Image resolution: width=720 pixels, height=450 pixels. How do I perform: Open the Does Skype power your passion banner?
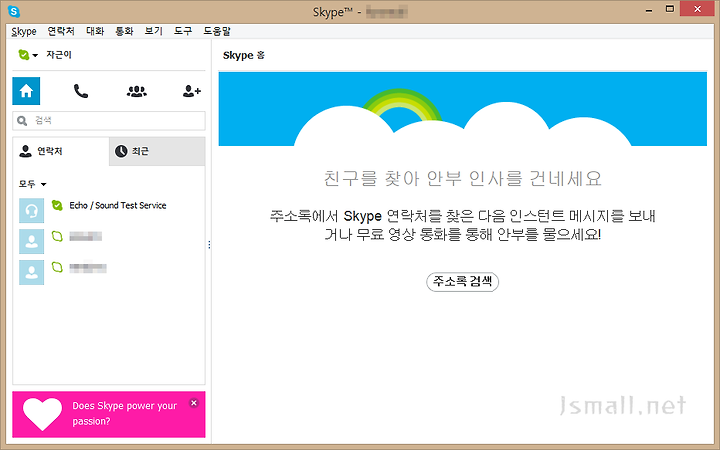(x=109, y=414)
